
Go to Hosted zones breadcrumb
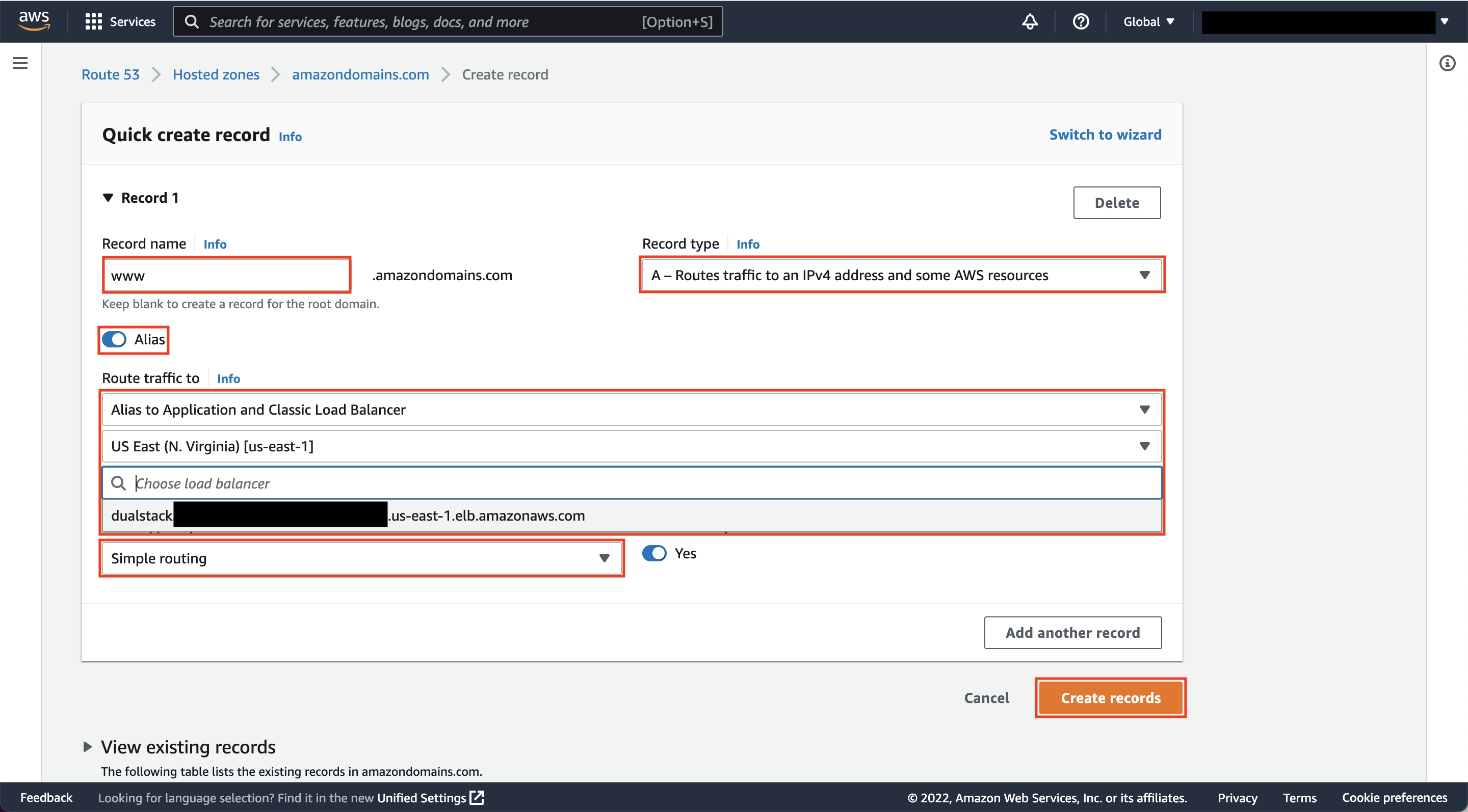click(216, 74)
